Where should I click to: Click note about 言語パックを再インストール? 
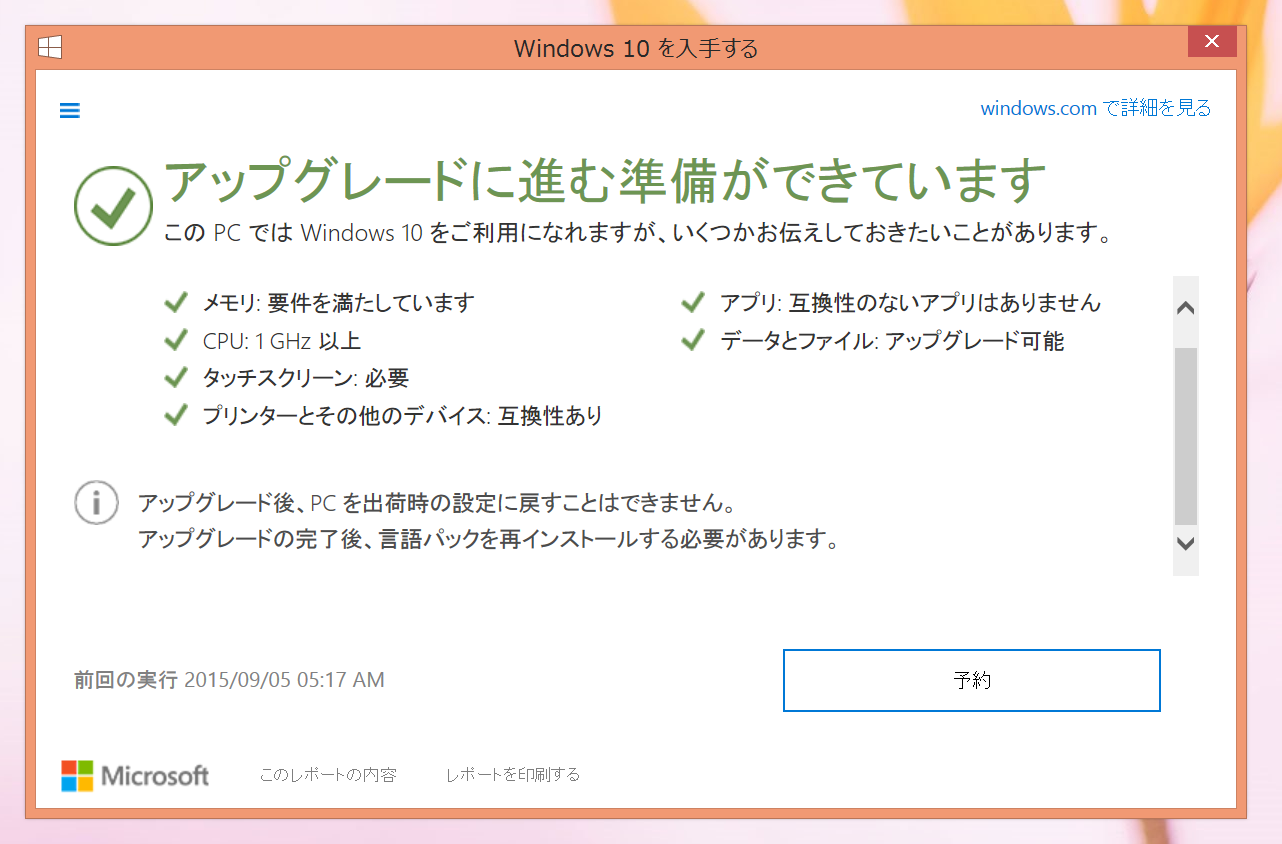(488, 539)
